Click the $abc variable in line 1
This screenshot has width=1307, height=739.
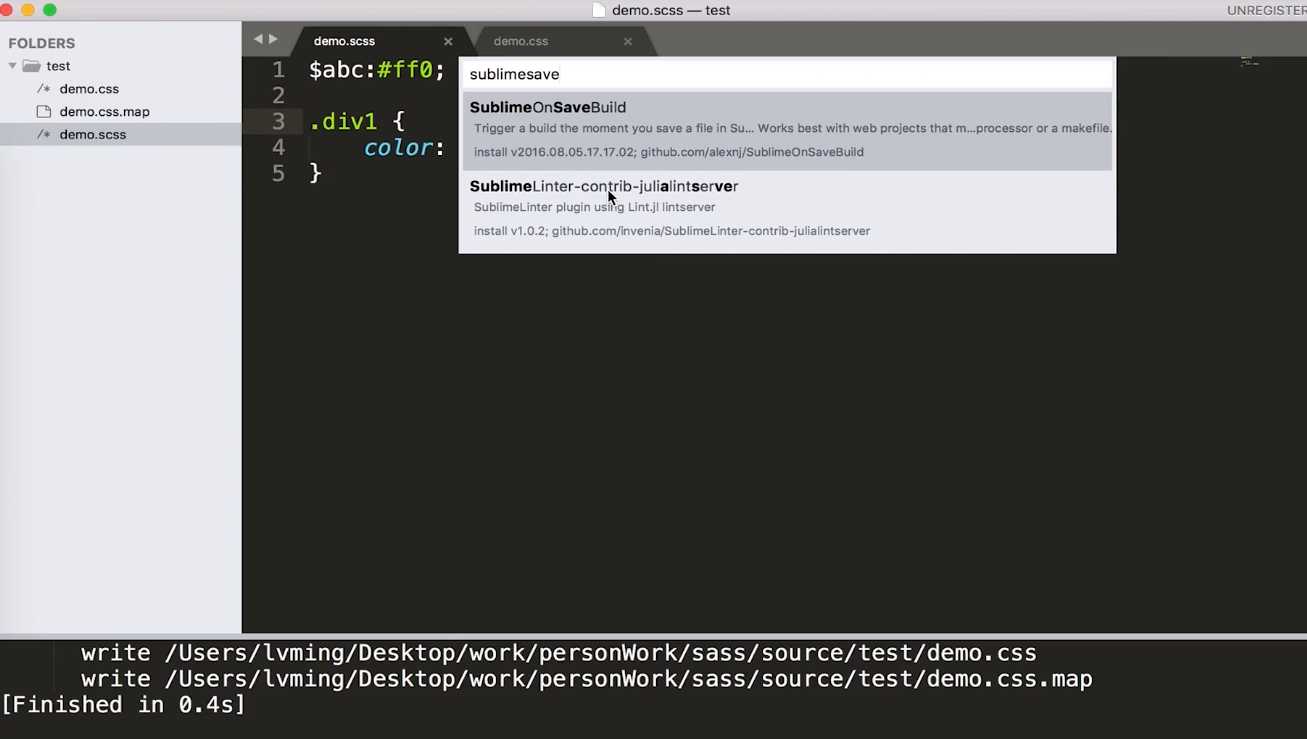335,70
